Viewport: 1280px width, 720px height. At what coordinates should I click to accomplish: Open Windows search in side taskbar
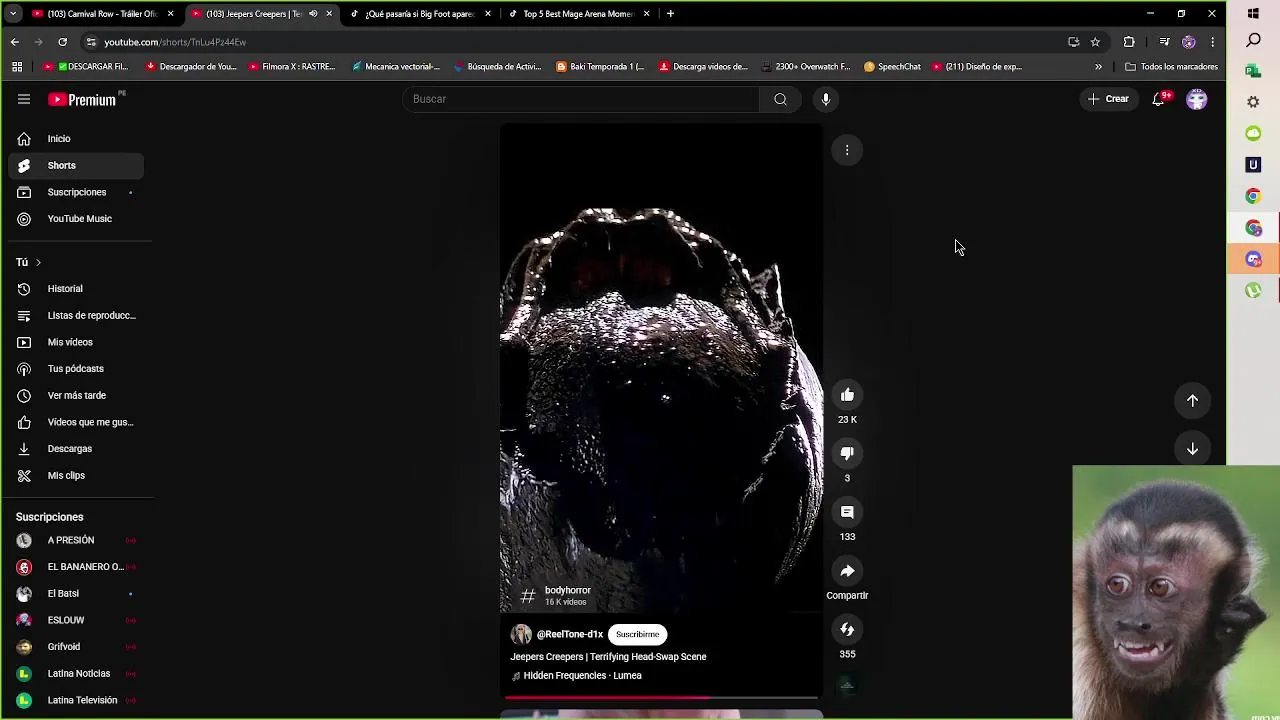point(1253,41)
